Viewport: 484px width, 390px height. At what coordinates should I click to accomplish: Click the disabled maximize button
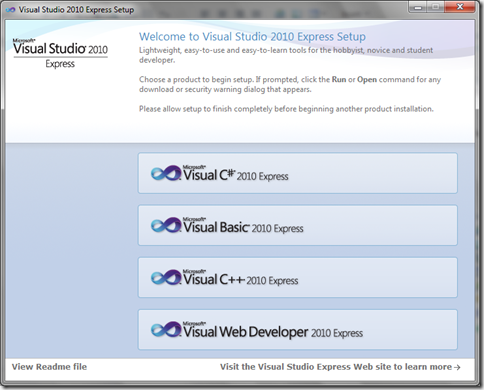point(436,7)
